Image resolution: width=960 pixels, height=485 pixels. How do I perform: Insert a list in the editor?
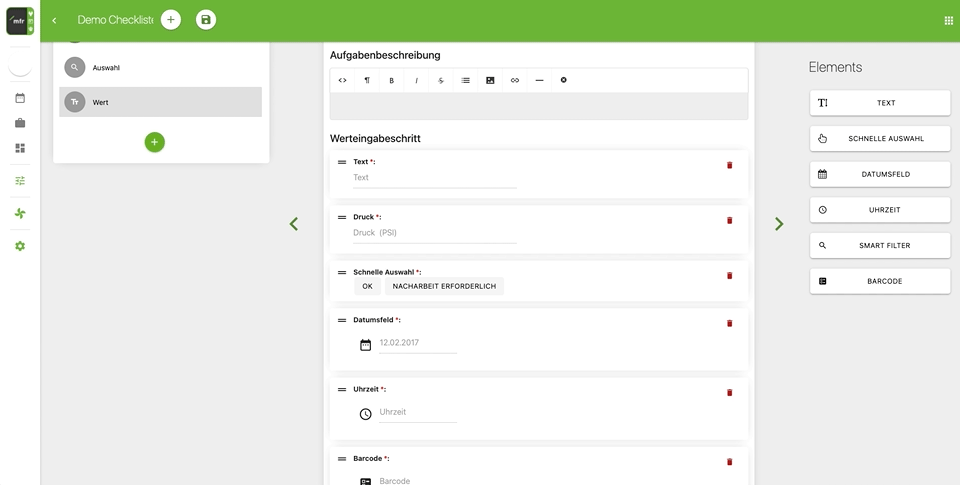coord(465,80)
